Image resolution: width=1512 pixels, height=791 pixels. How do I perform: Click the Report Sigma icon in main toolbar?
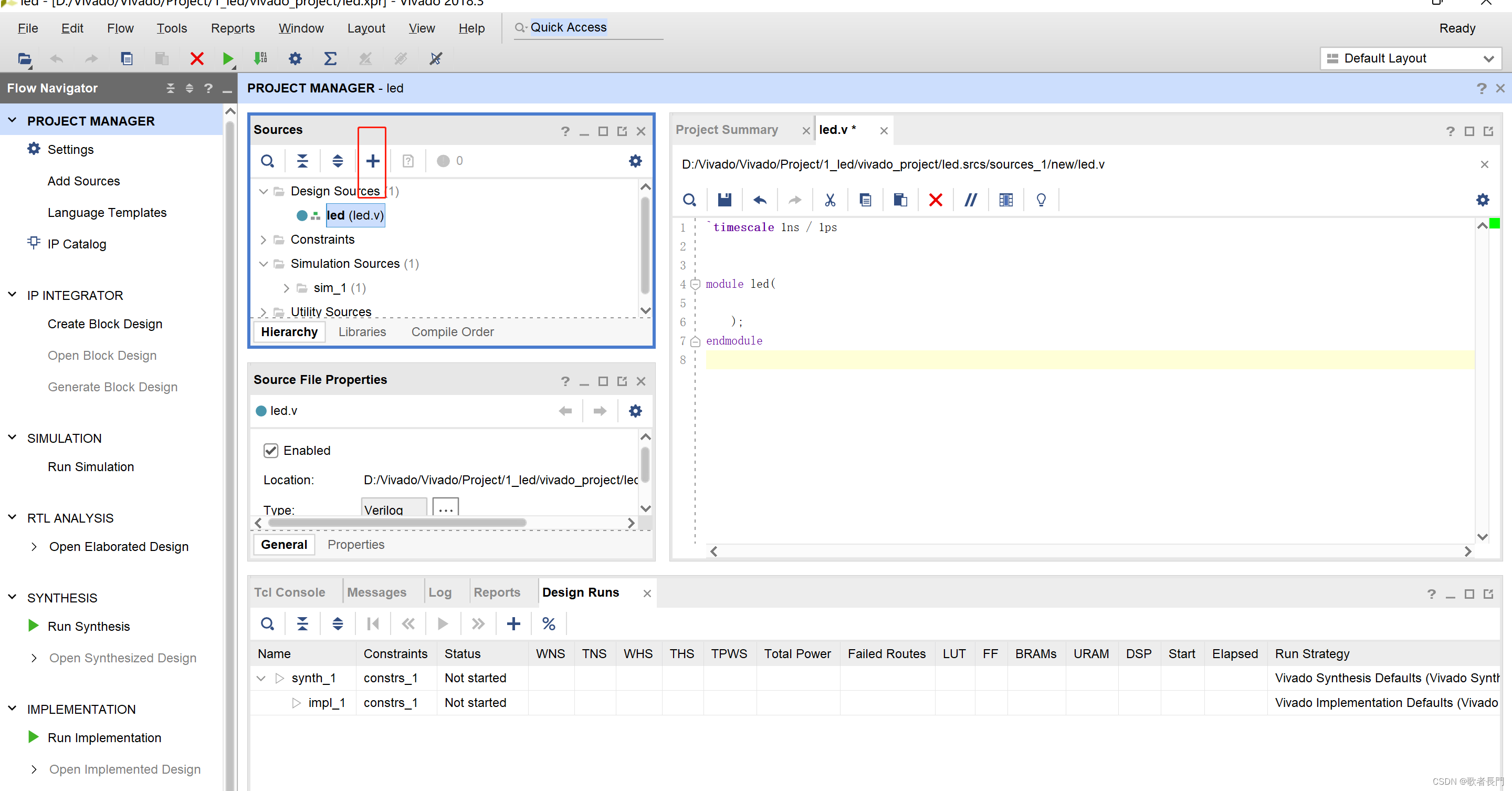(x=330, y=58)
